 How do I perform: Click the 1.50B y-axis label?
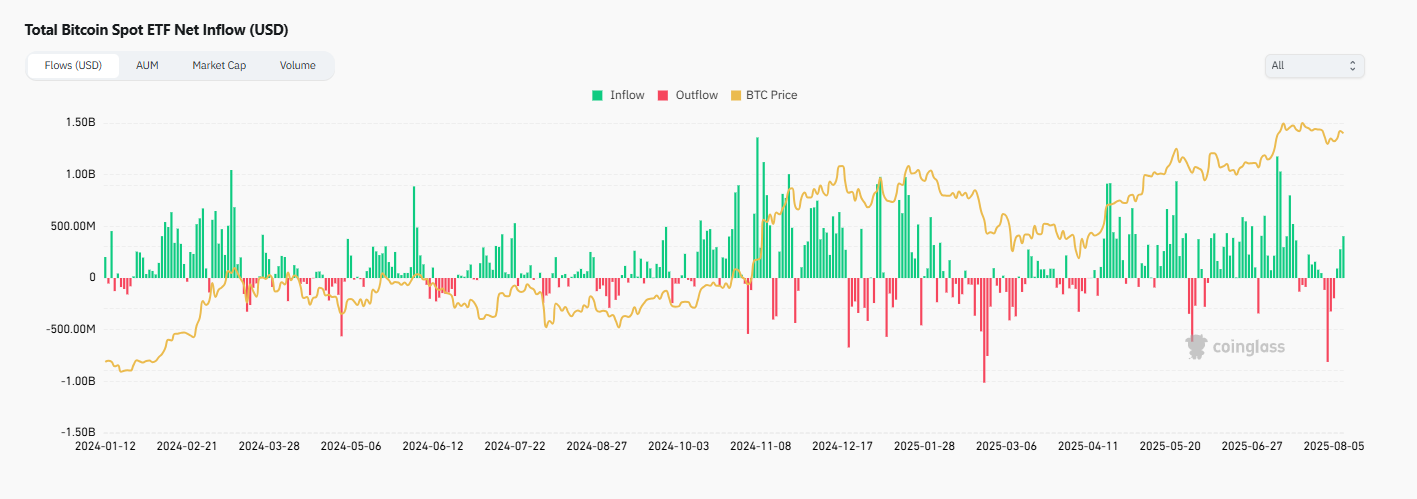point(80,122)
